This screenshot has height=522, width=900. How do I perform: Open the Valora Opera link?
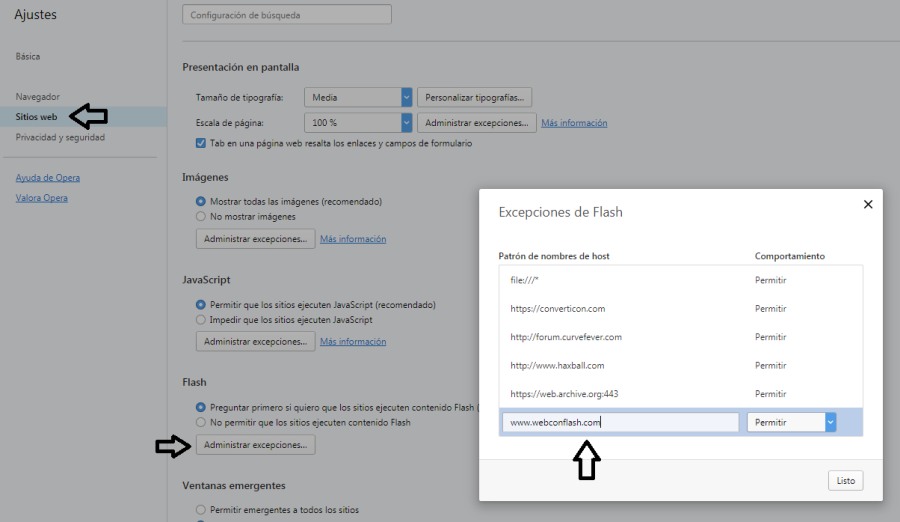[41, 198]
